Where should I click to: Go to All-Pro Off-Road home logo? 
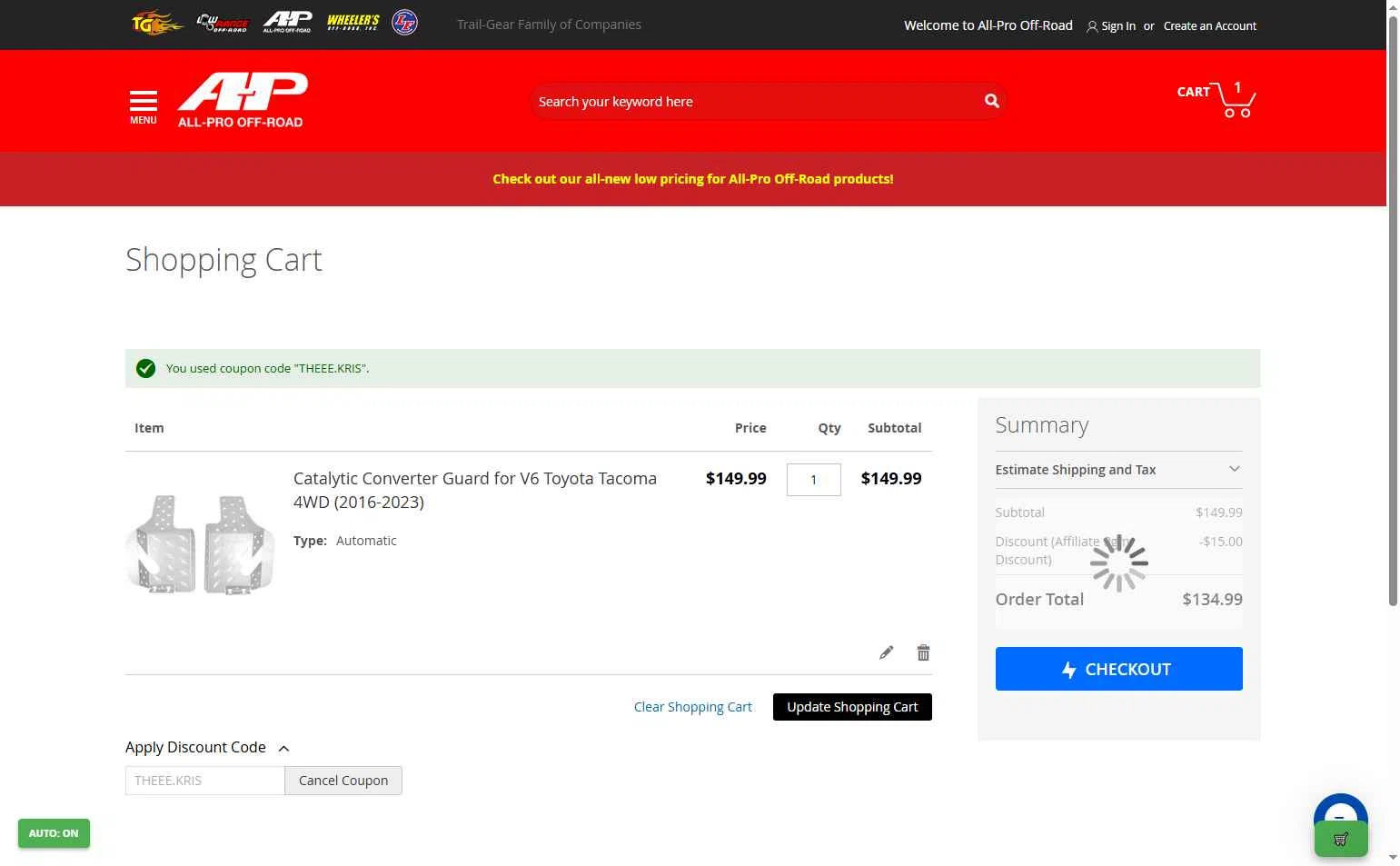click(243, 100)
